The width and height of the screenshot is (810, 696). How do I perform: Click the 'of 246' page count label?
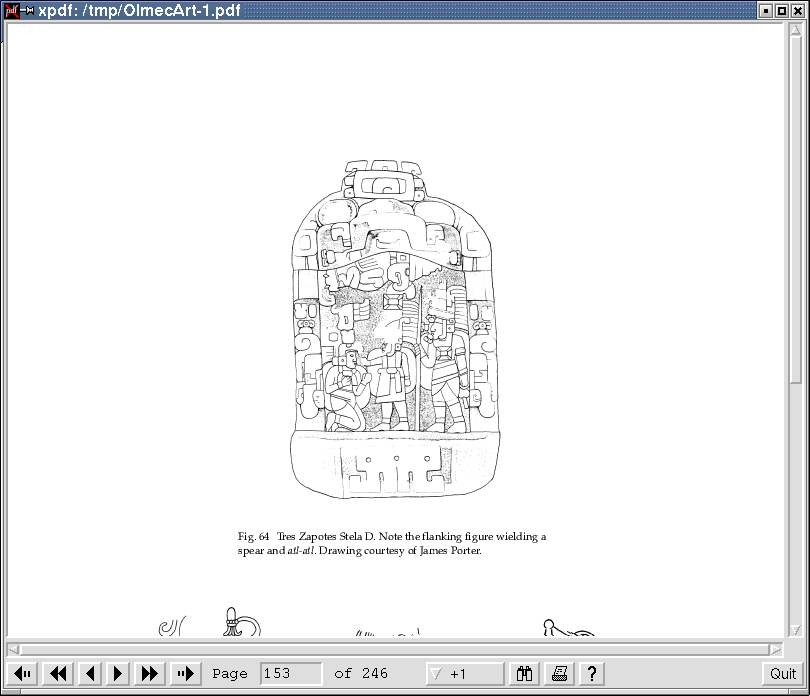click(361, 673)
